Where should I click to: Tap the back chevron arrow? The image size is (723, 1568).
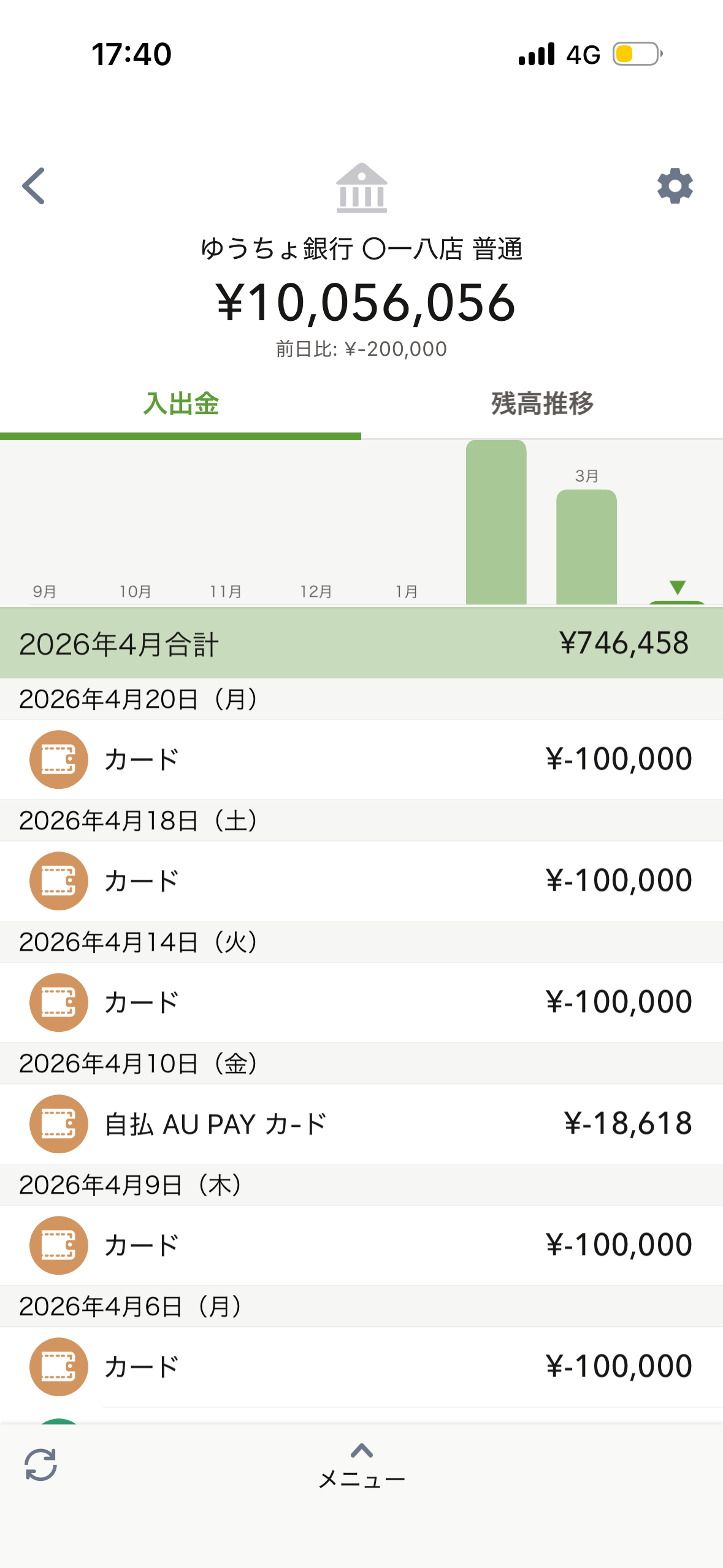point(34,185)
